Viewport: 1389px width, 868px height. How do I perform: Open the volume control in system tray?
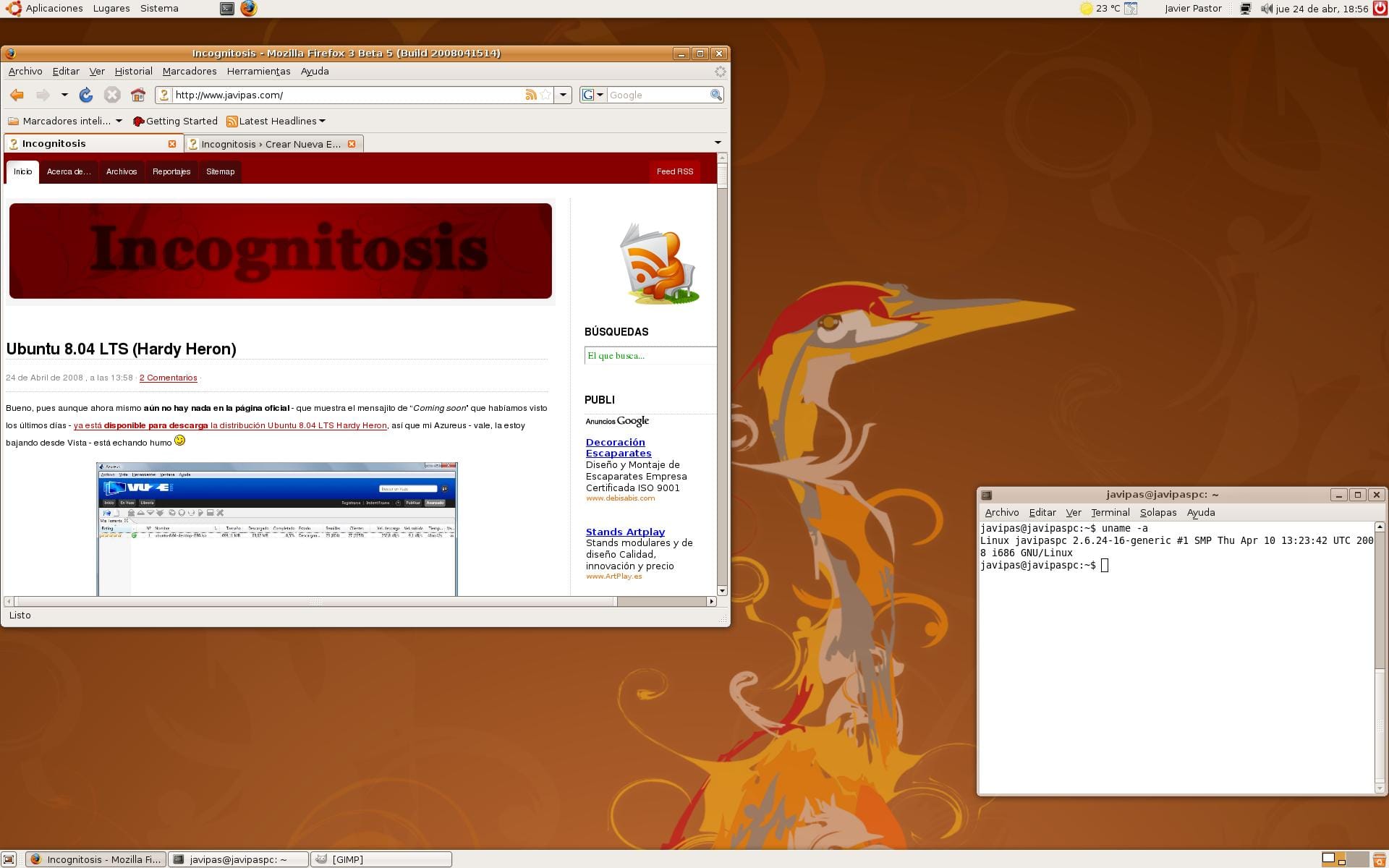[x=1266, y=9]
